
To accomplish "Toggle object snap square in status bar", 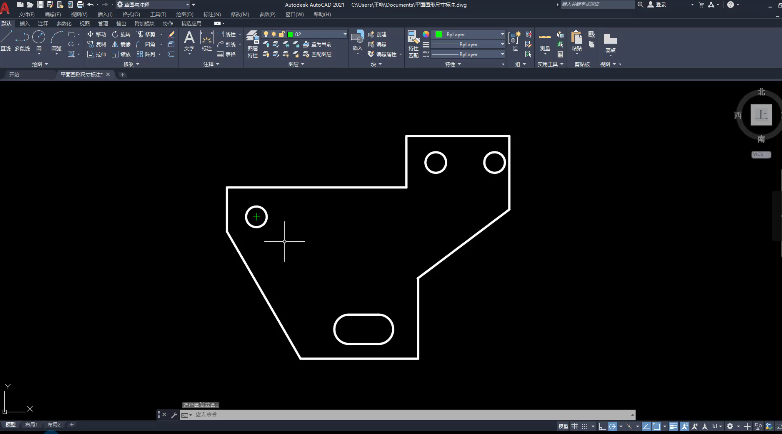I will pos(657,427).
